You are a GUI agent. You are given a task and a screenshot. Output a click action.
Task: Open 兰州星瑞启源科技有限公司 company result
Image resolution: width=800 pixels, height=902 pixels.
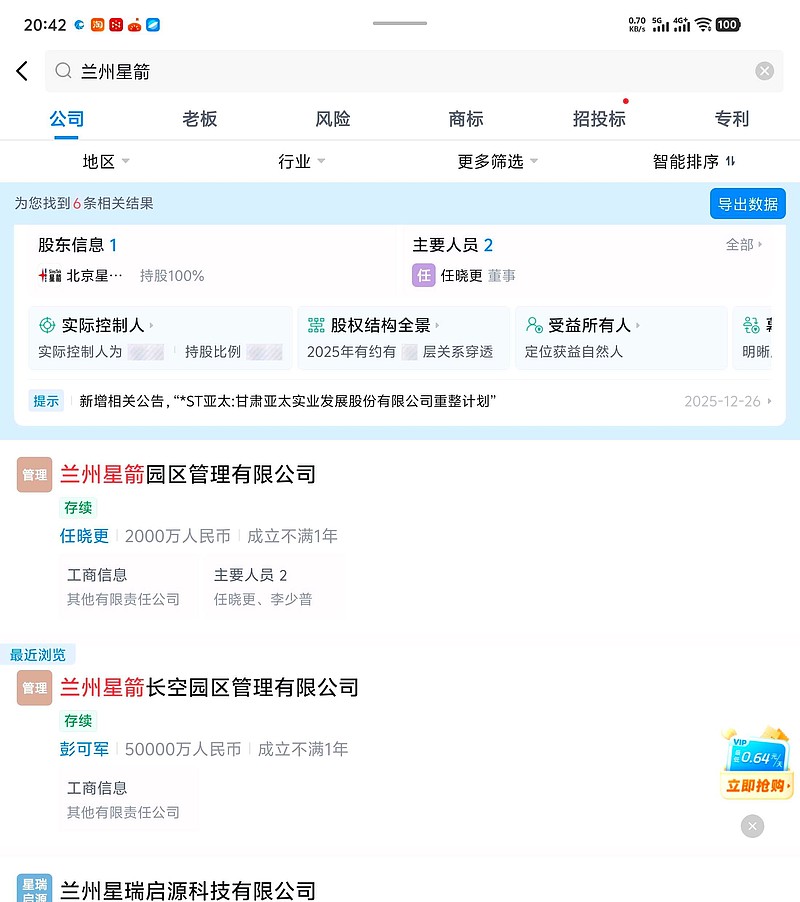pyautogui.click(x=188, y=890)
